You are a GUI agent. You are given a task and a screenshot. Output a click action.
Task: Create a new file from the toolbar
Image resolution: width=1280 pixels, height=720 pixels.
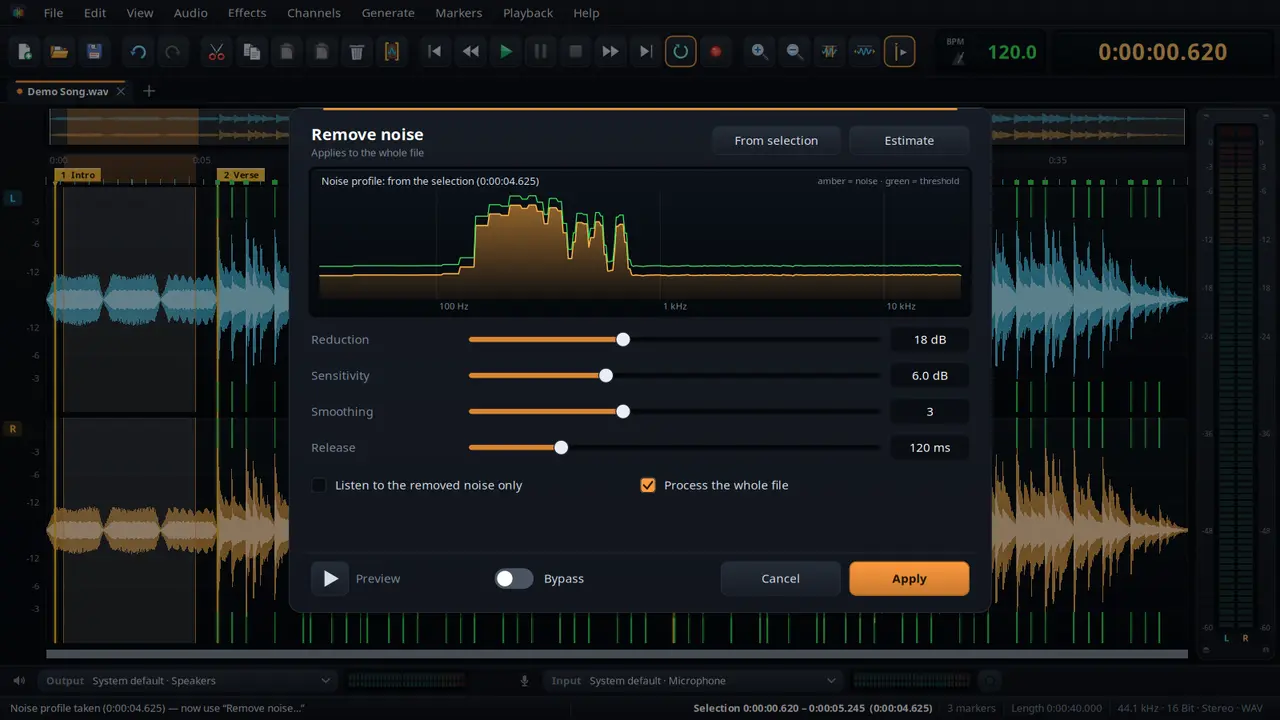[x=25, y=52]
